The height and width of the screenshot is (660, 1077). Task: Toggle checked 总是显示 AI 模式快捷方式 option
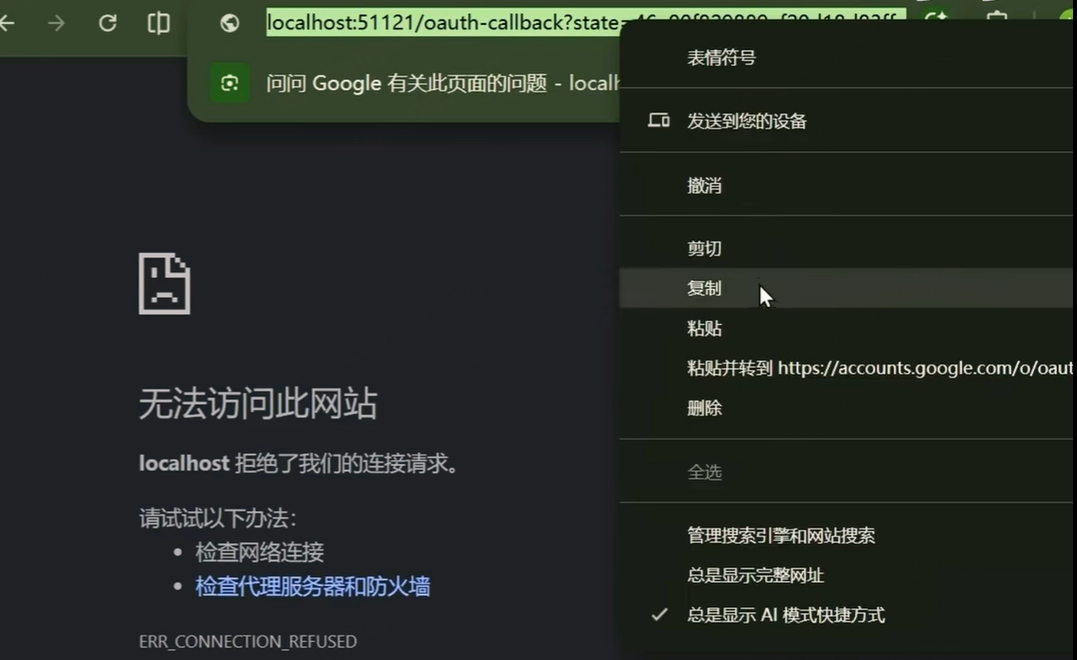coord(846,615)
